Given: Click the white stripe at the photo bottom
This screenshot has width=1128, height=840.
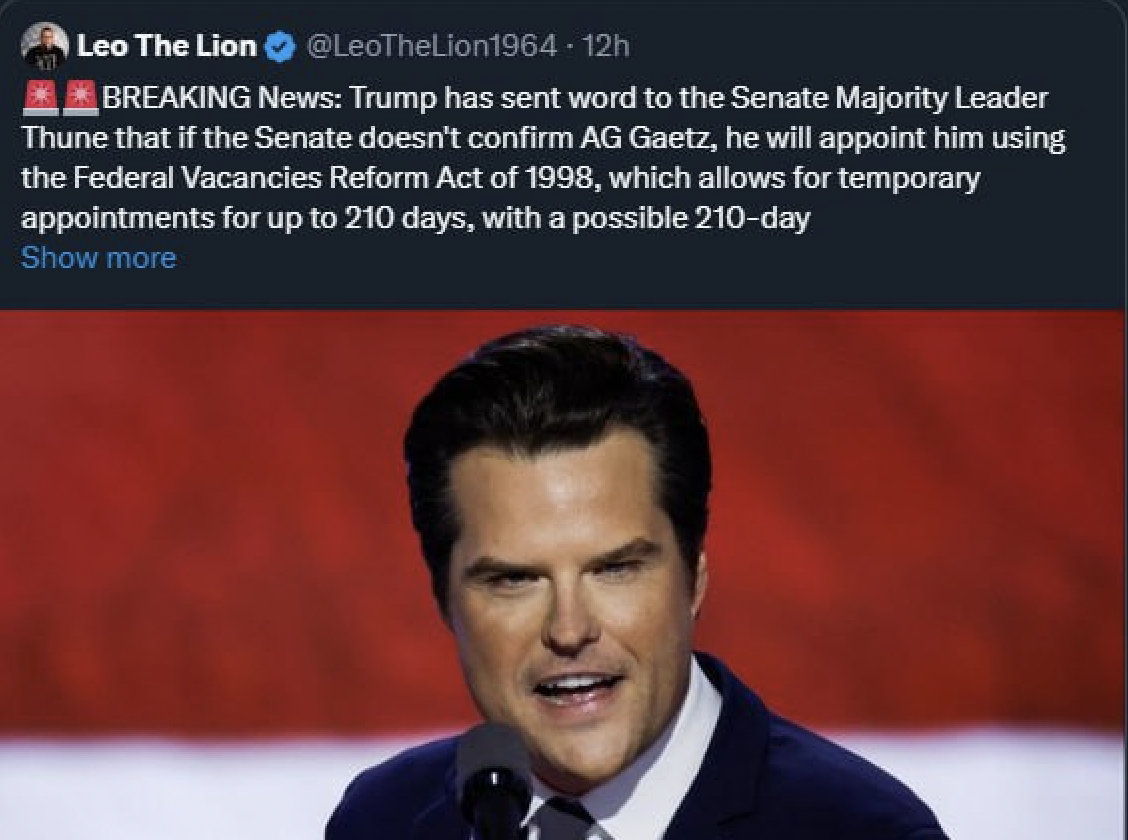Looking at the screenshot, I should 150,785.
